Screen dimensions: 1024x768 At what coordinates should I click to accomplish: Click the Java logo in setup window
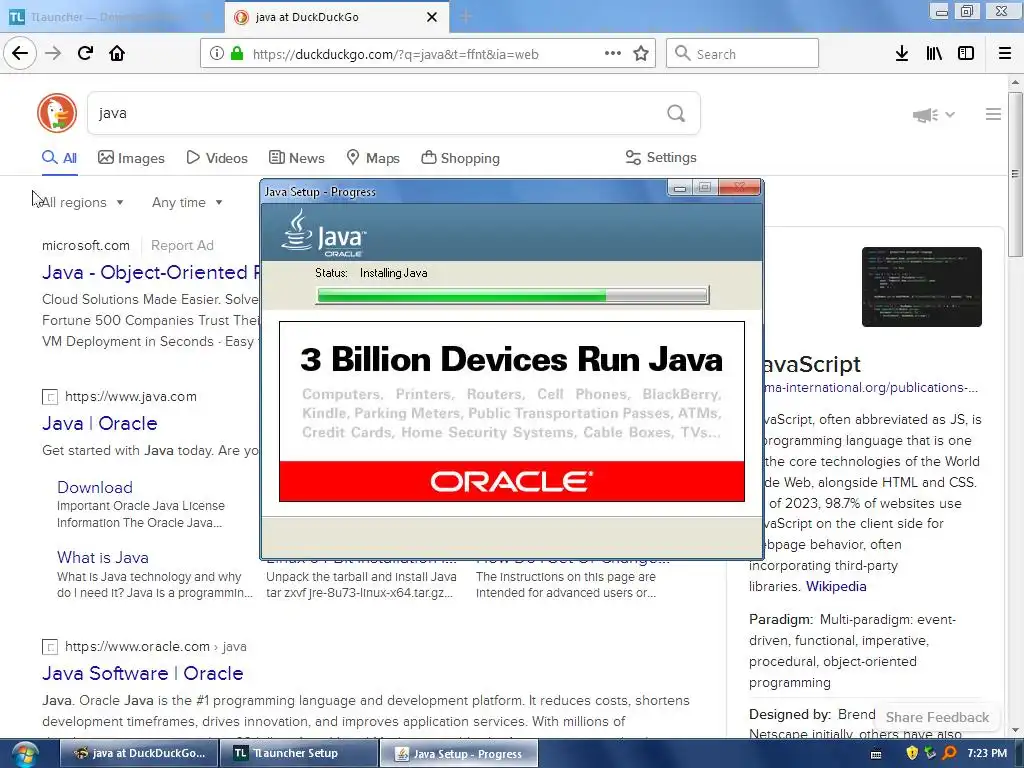tap(324, 234)
